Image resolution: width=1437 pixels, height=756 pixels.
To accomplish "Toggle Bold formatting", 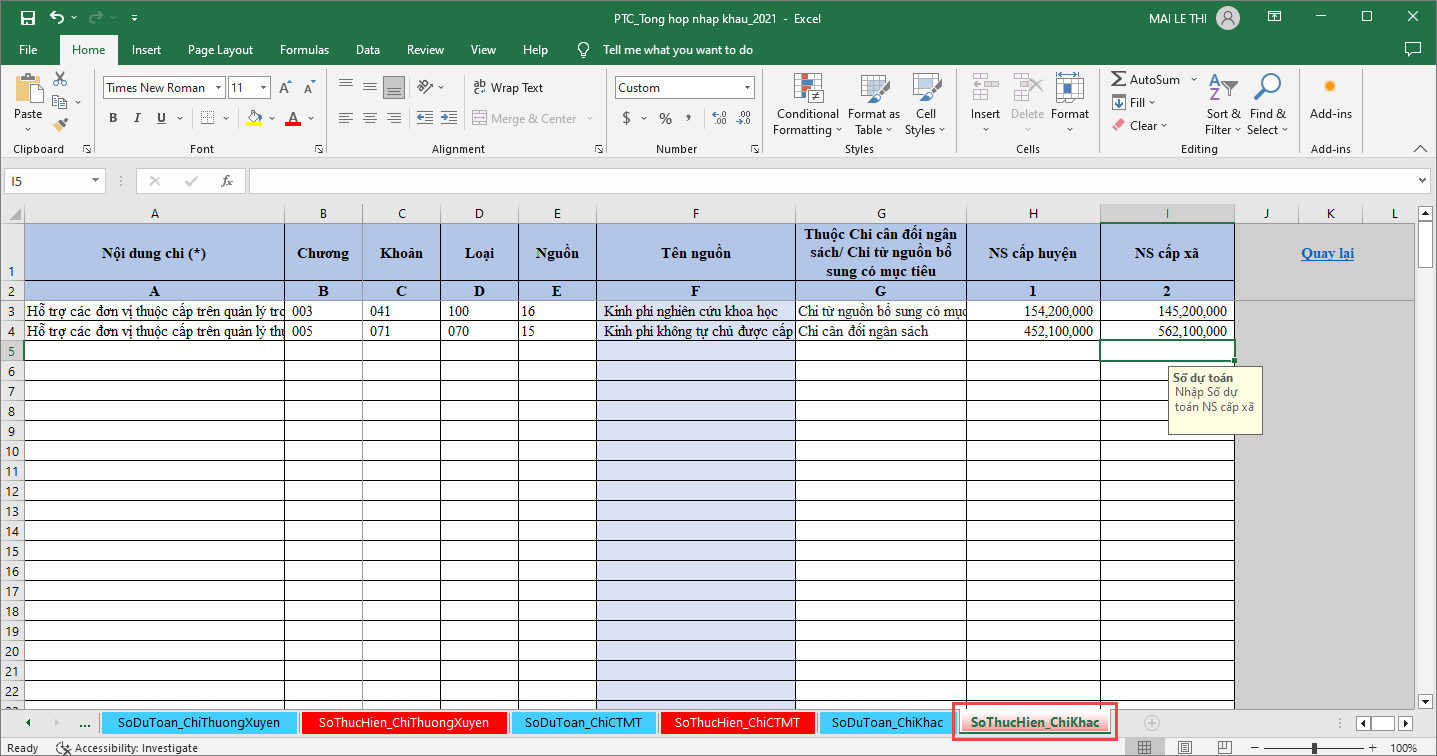I will pyautogui.click(x=113, y=118).
